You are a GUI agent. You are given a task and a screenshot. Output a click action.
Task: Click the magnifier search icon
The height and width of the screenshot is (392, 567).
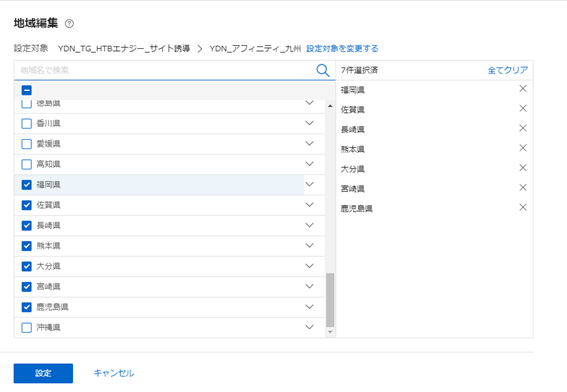tap(323, 70)
